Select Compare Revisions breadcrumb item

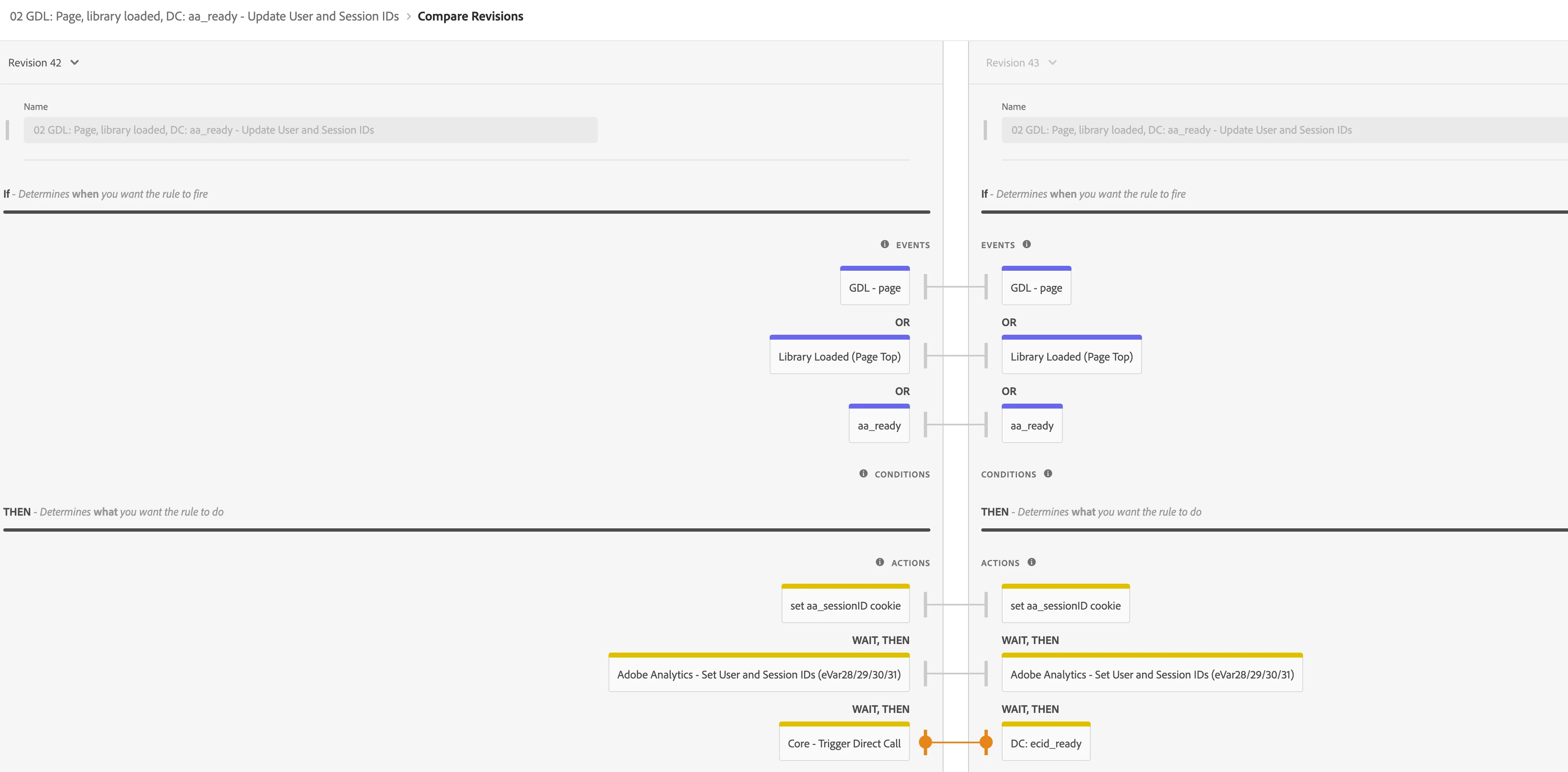pos(470,16)
